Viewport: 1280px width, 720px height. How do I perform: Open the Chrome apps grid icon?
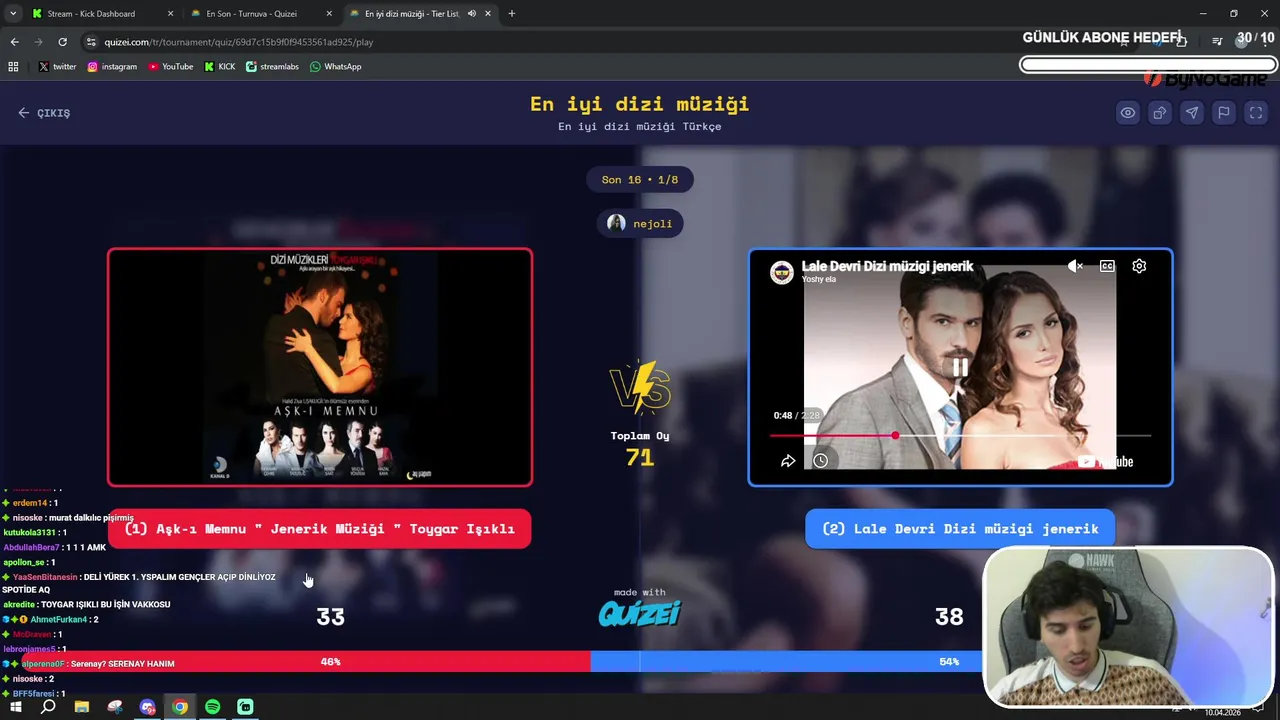pos(13,67)
